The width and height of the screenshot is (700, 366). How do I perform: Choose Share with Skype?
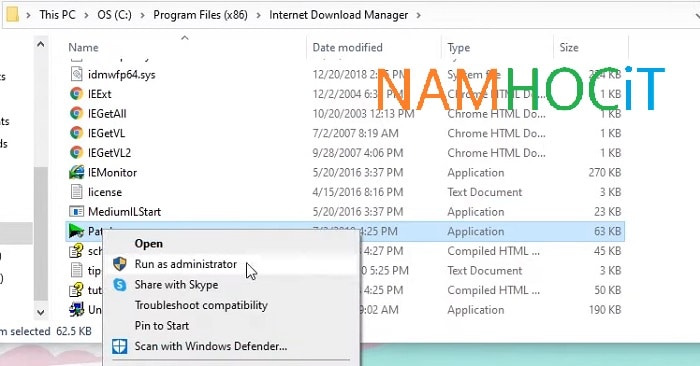[176, 285]
